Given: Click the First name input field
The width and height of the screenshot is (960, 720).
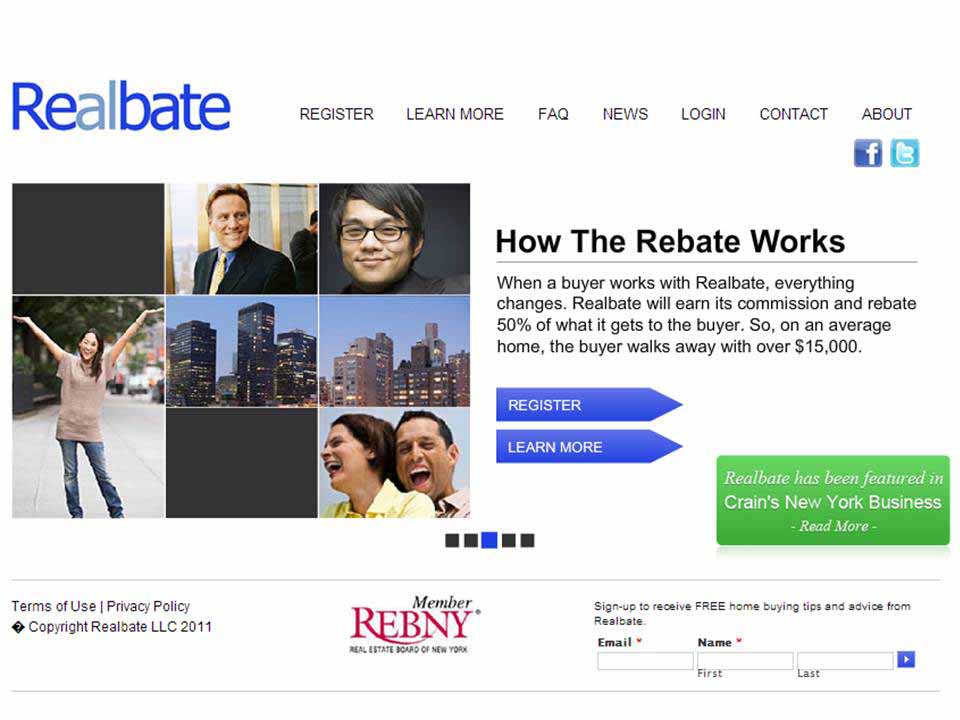Looking at the screenshot, I should [745, 661].
